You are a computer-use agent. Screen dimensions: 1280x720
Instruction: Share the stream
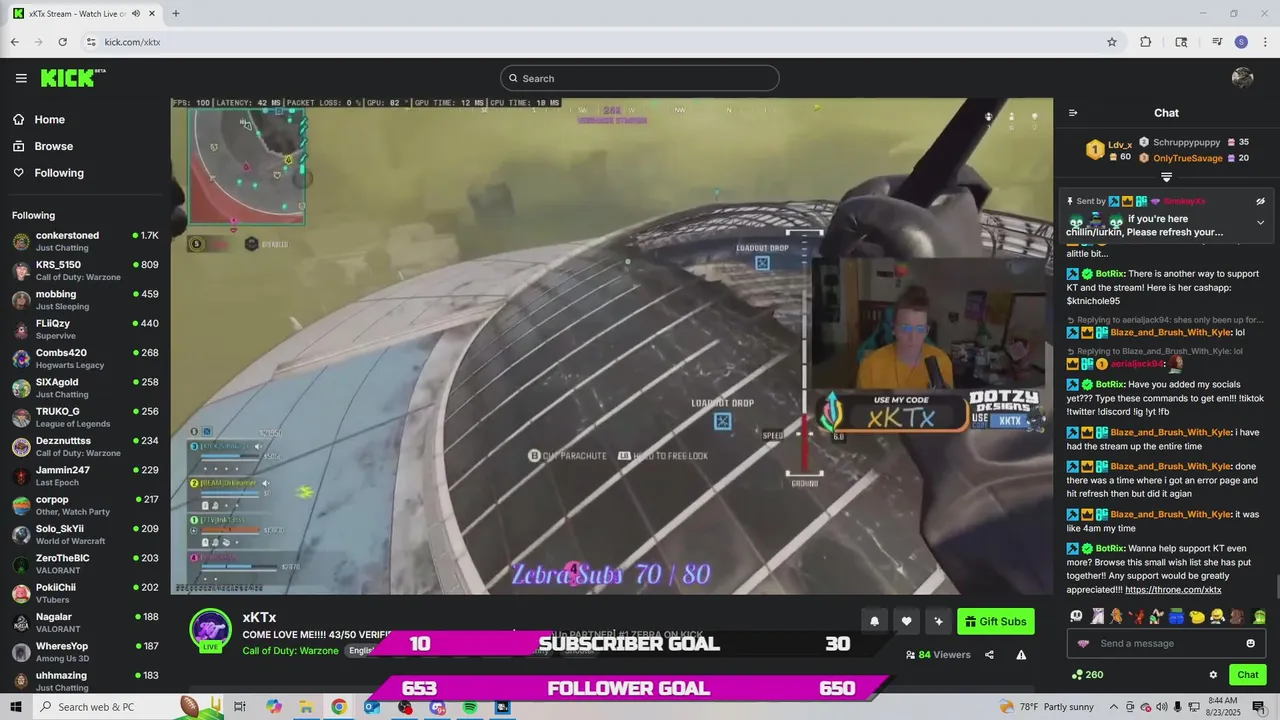point(989,655)
